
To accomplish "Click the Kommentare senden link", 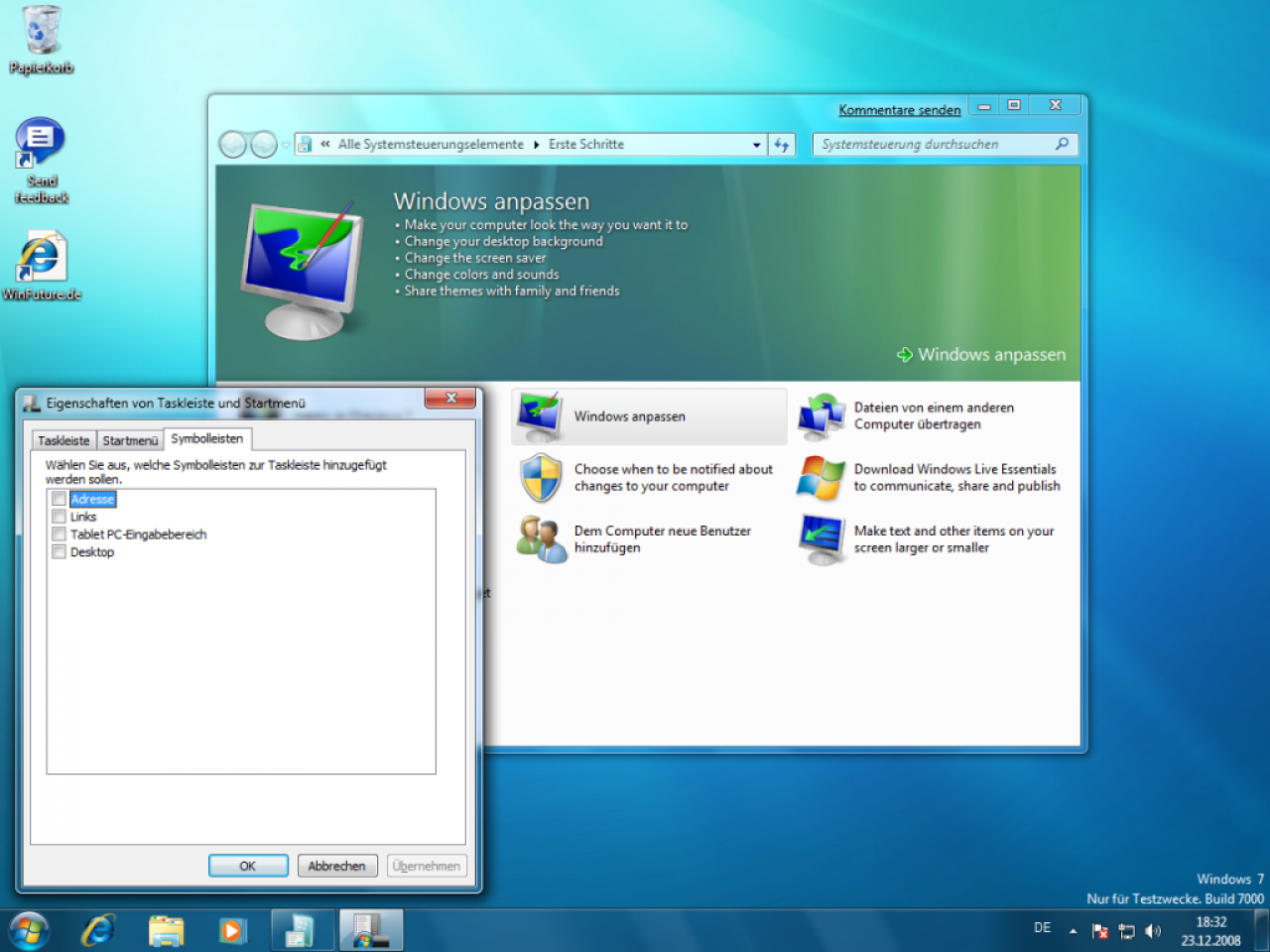I will 899,110.
